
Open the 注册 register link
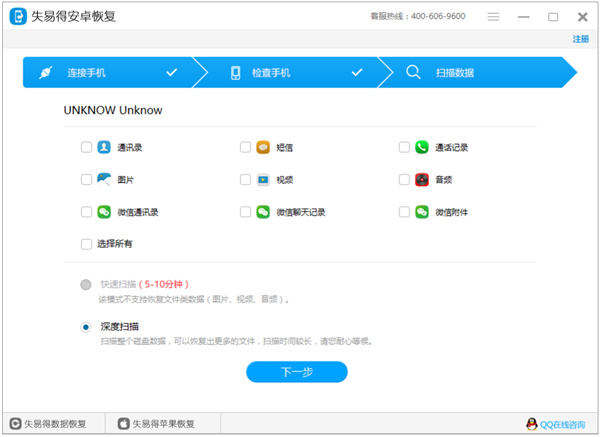(580, 39)
